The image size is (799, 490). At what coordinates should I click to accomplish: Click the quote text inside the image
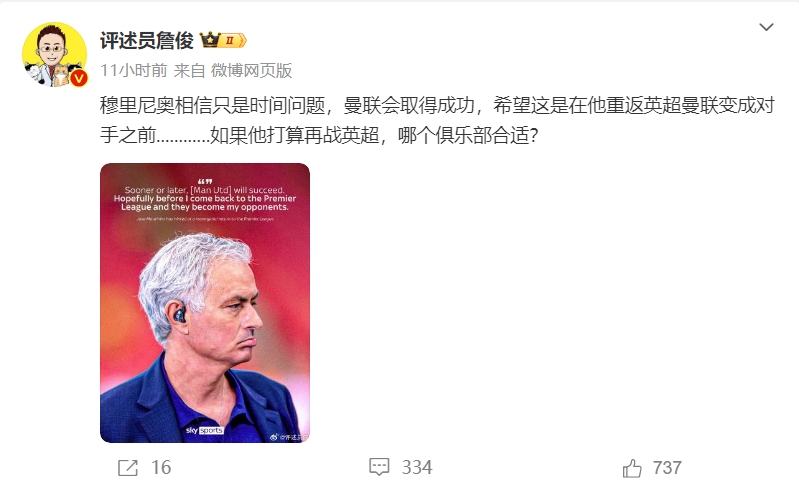click(205, 199)
